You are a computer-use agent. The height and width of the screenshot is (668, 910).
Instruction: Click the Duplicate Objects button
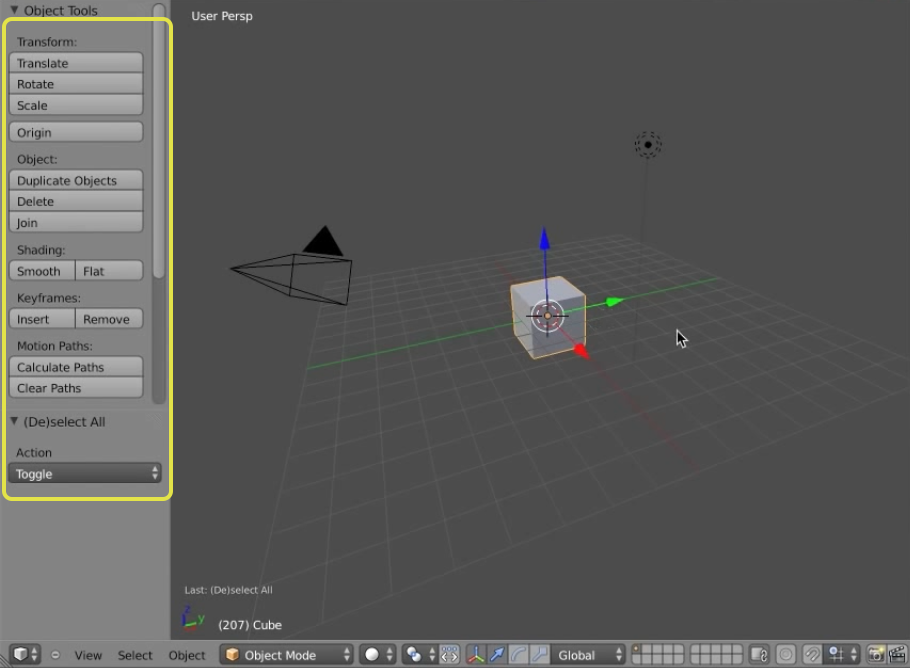(x=75, y=180)
